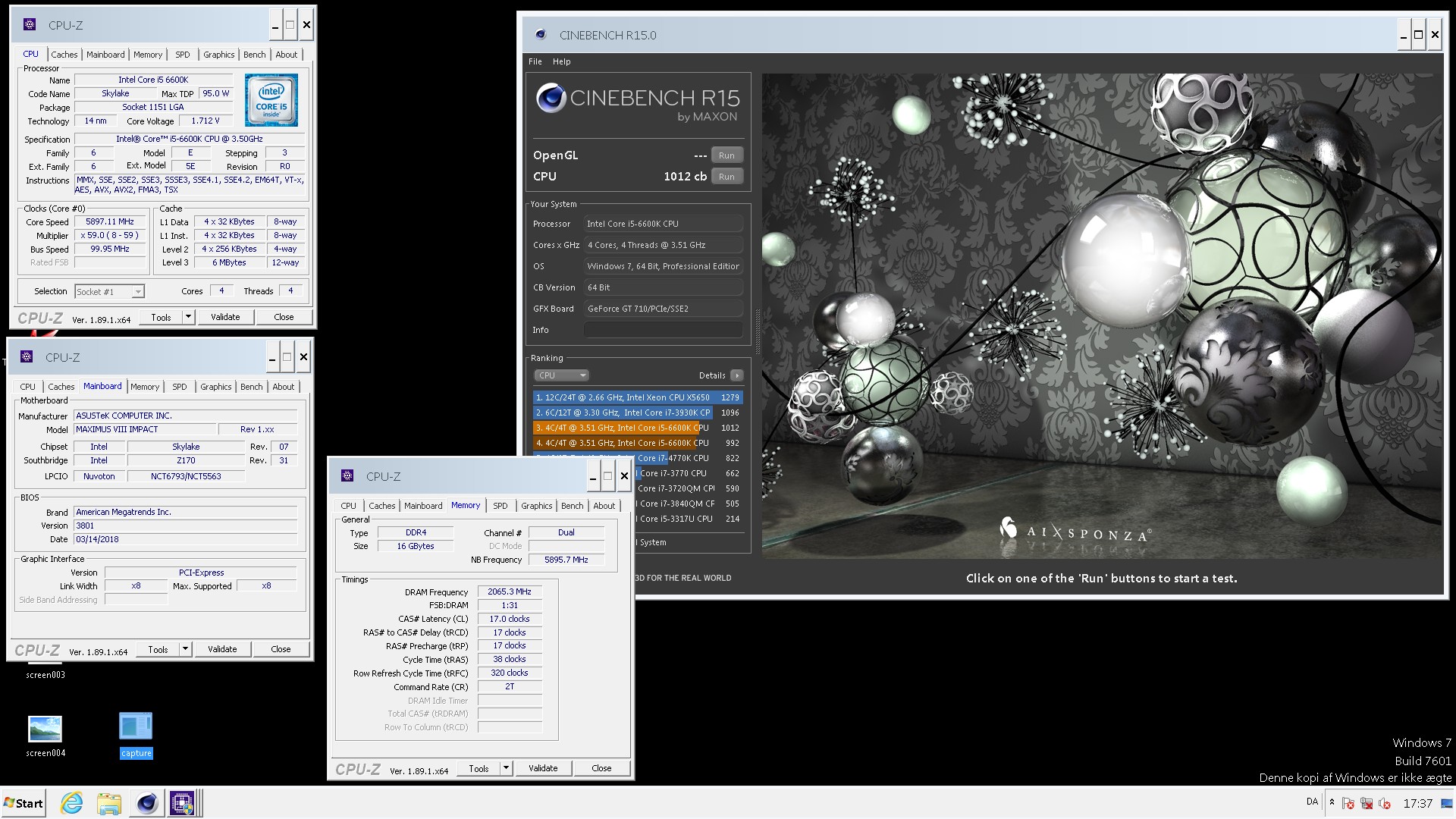Click the clock showing 17:37
Viewport: 1456px width, 819px height.
tap(1417, 803)
